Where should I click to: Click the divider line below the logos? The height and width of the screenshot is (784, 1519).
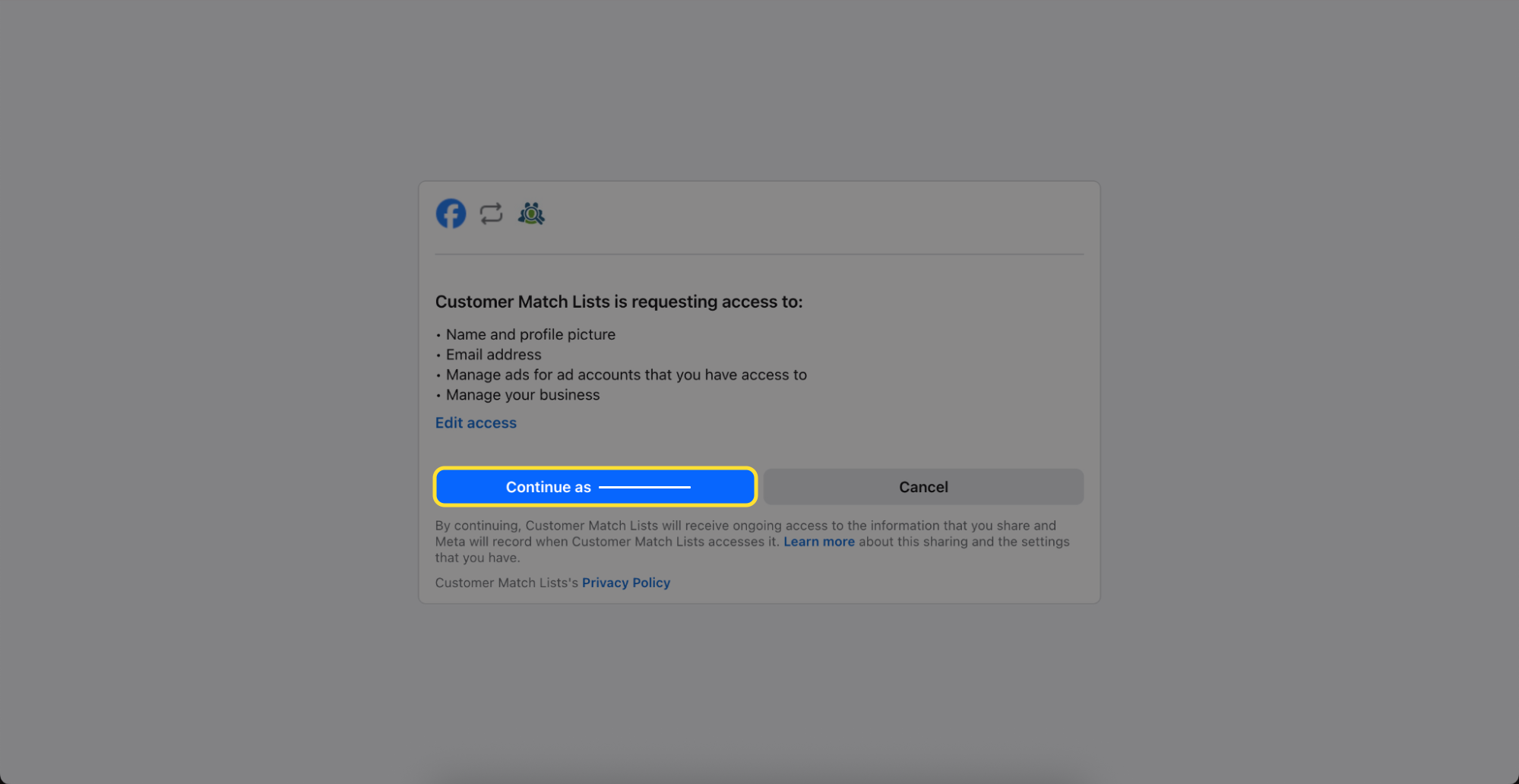(x=758, y=254)
